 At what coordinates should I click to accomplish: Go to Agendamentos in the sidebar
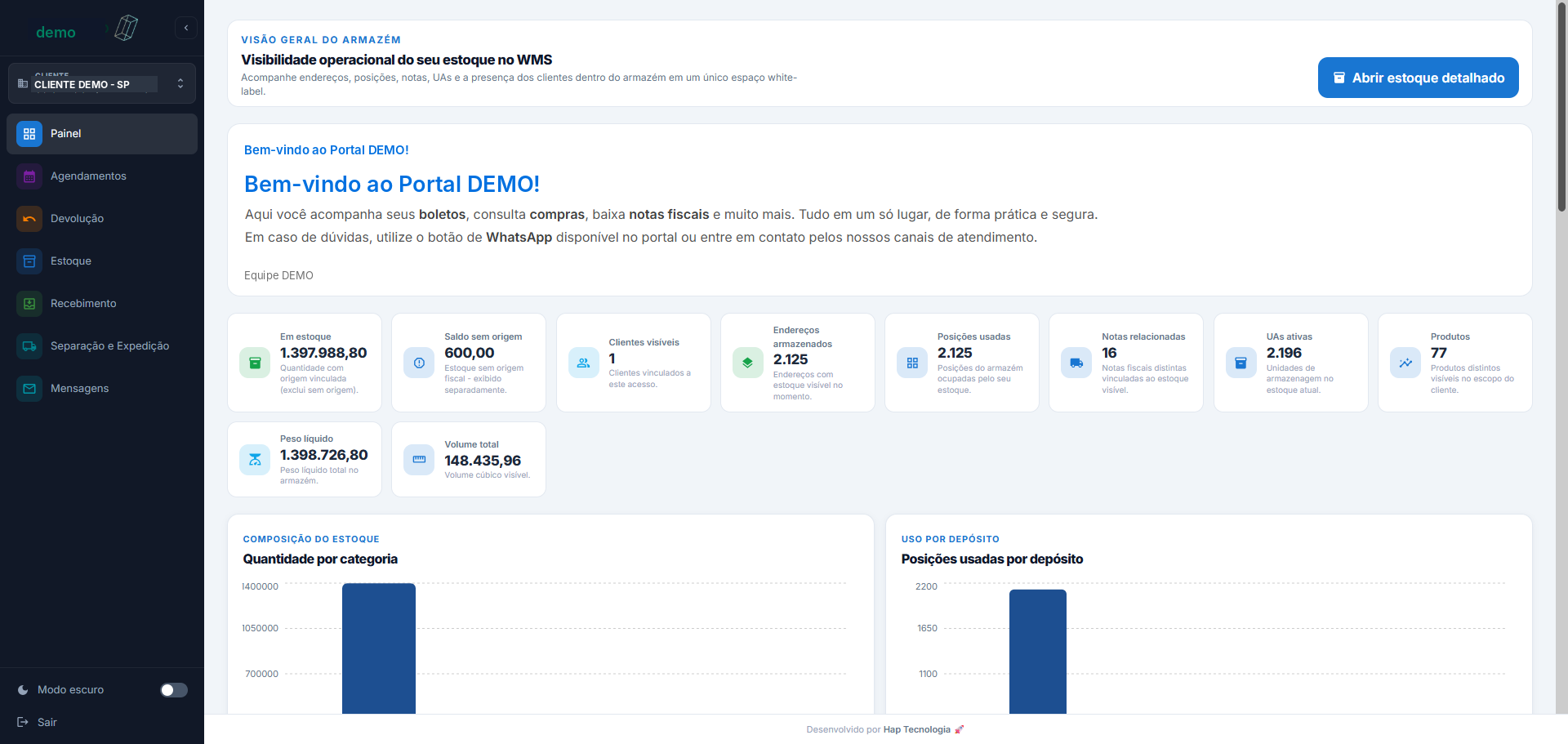click(x=102, y=176)
